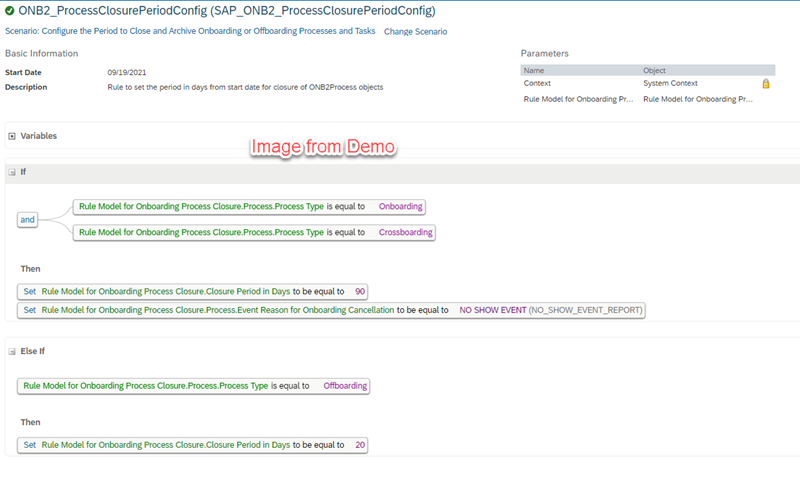This screenshot has height=477, width=800.
Task: Collapse the If section
Action: pyautogui.click(x=12, y=172)
